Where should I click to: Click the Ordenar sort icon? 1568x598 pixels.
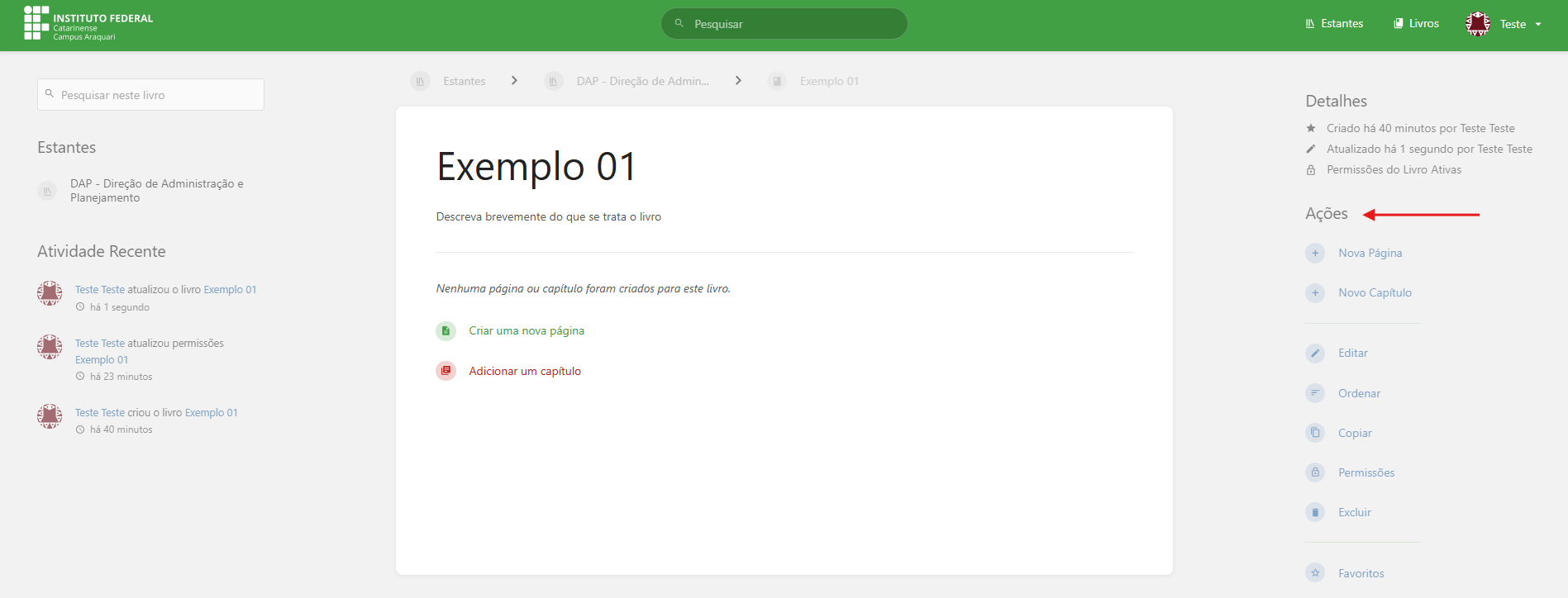(1314, 393)
